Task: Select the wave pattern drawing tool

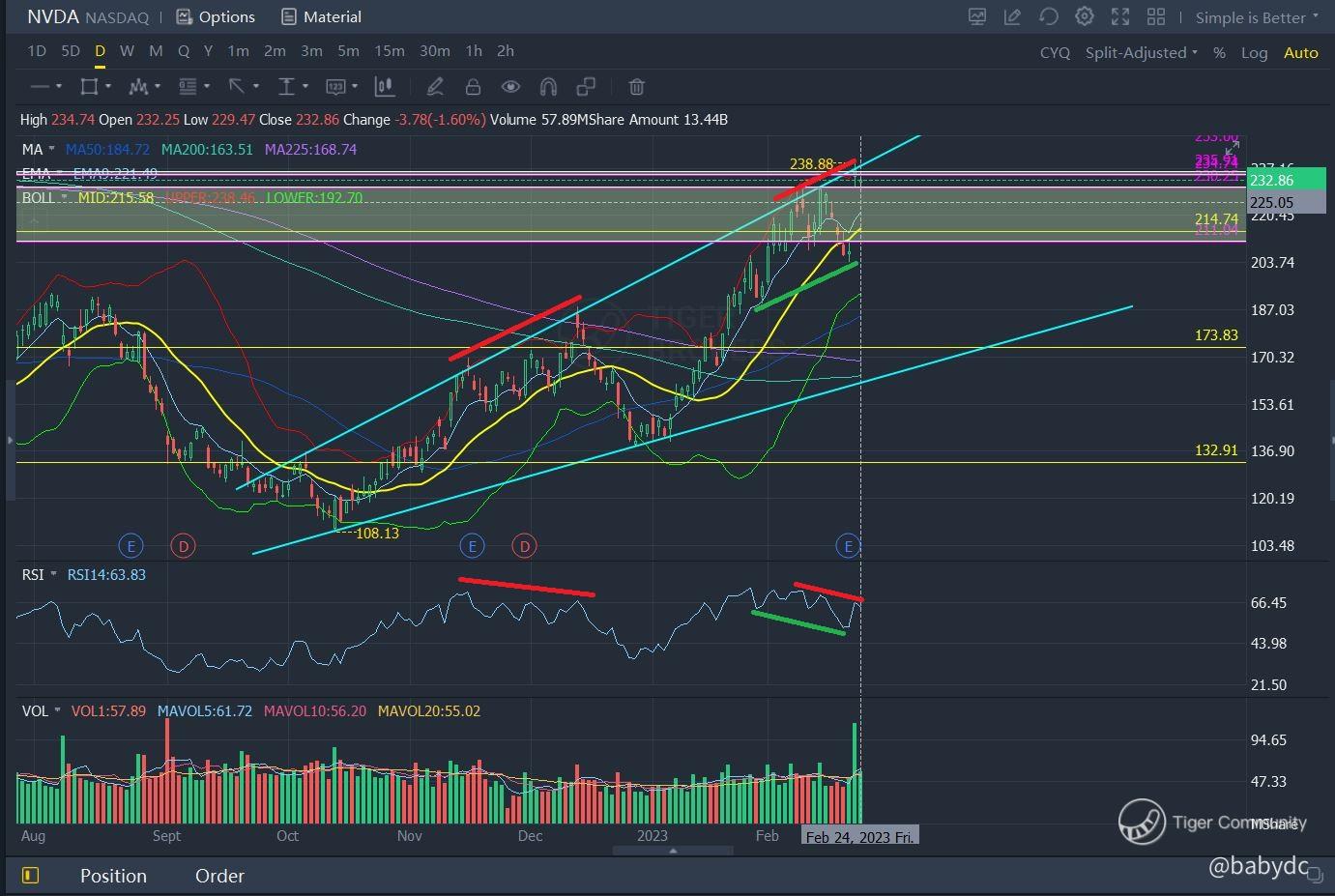Action: (138, 87)
